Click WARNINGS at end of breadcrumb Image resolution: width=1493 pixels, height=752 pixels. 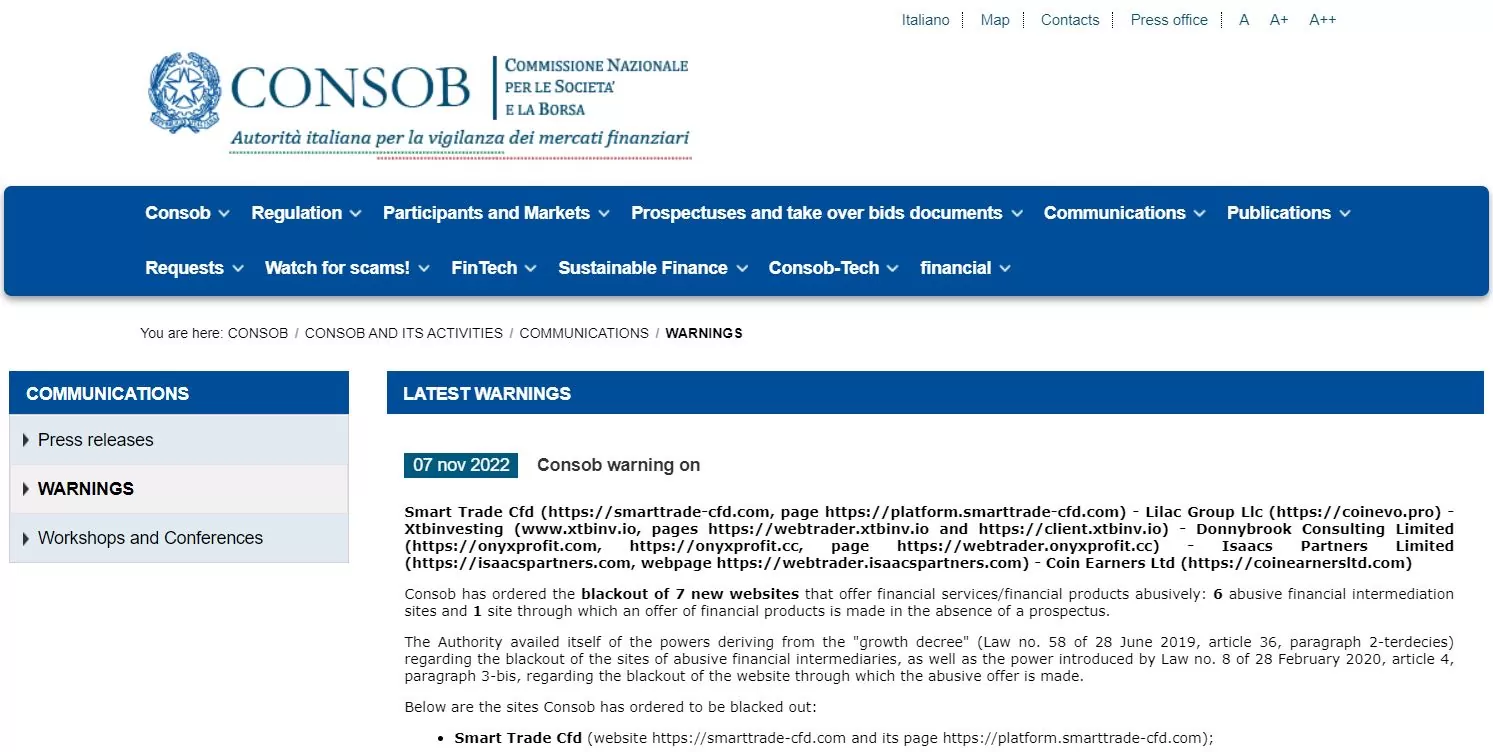(704, 333)
